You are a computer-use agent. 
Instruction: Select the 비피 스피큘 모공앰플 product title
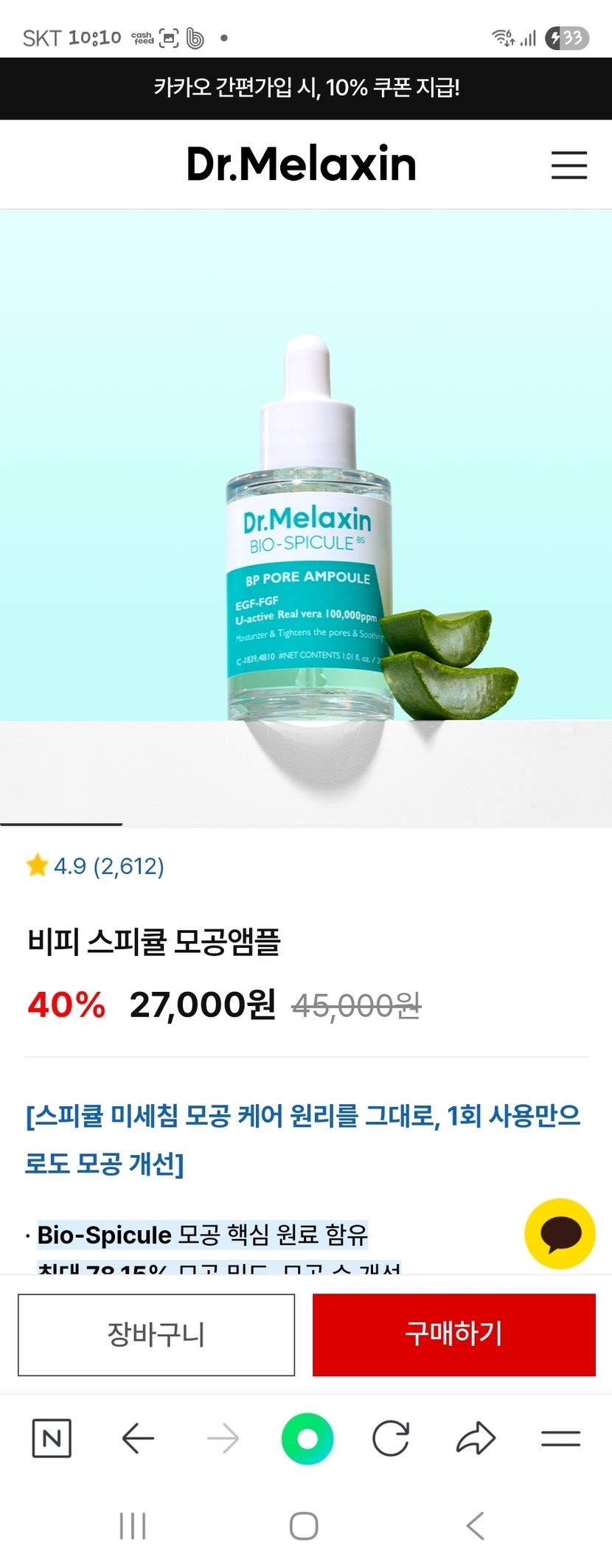pos(154,942)
